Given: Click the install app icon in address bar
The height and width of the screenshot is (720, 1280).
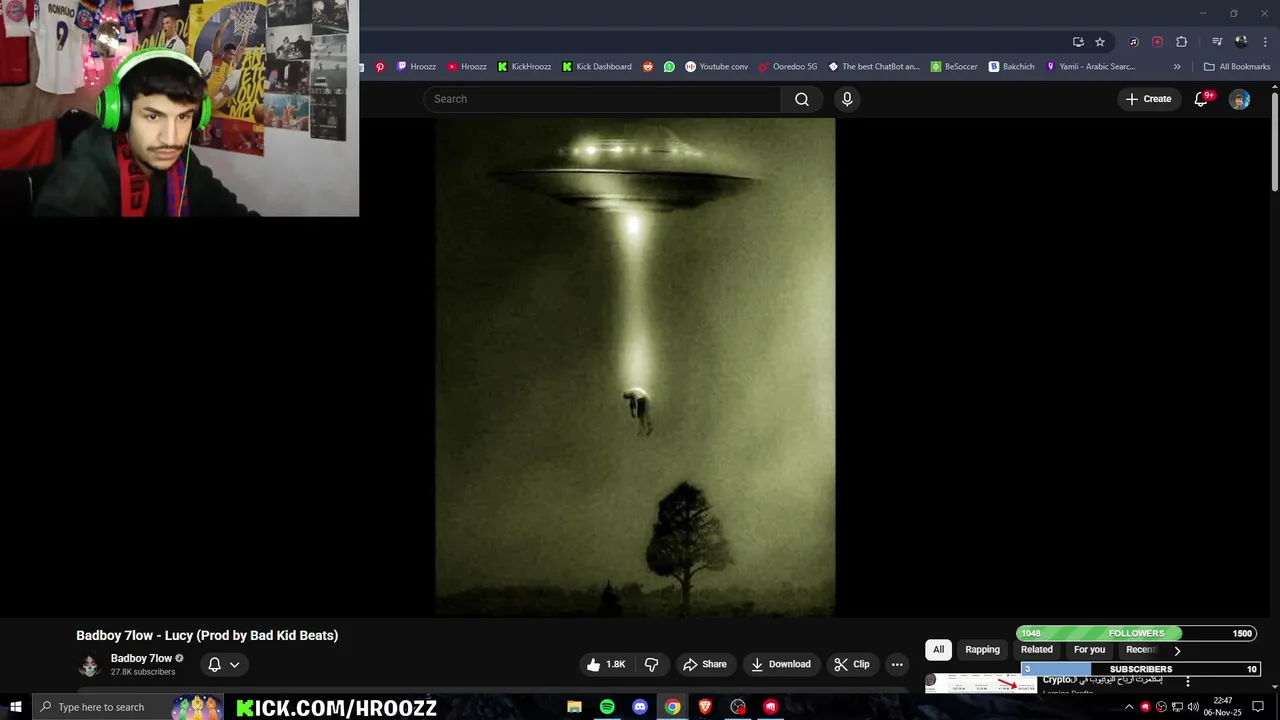Looking at the screenshot, I should coord(1078,42).
